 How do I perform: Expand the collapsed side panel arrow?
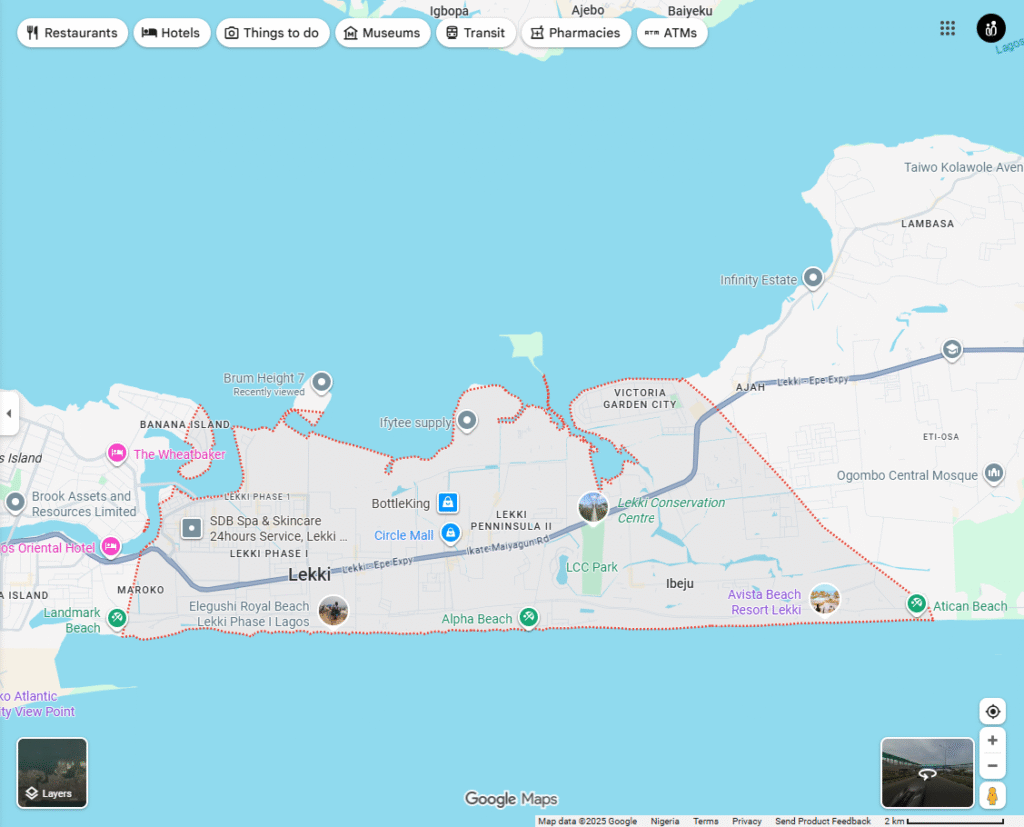8,413
